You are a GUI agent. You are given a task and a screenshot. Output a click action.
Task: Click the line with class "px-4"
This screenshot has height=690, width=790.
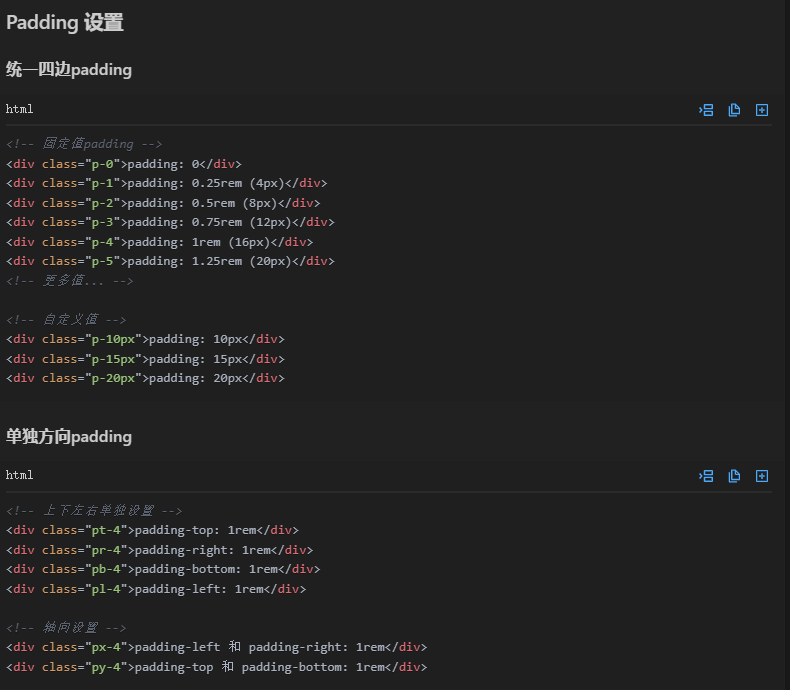[217, 647]
